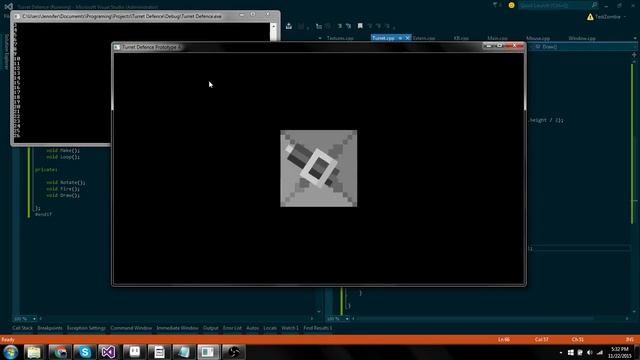Viewport: 640px width, 360px height.
Task: Open Skype from the taskbar
Action: click(85, 352)
